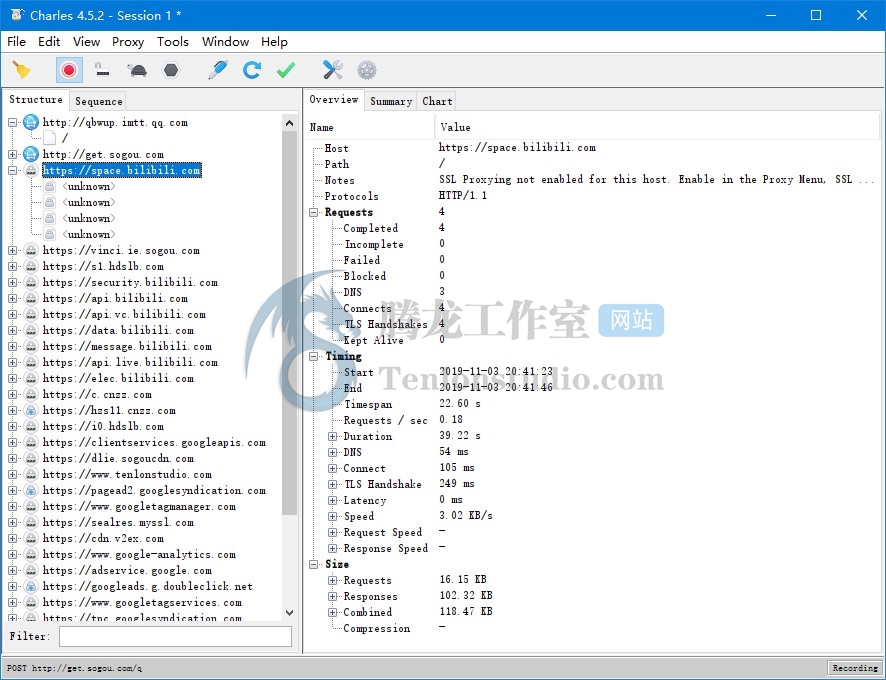Screen dimensions: 886x680
Task: Collapse the Requests section in Overview
Action: click(314, 213)
